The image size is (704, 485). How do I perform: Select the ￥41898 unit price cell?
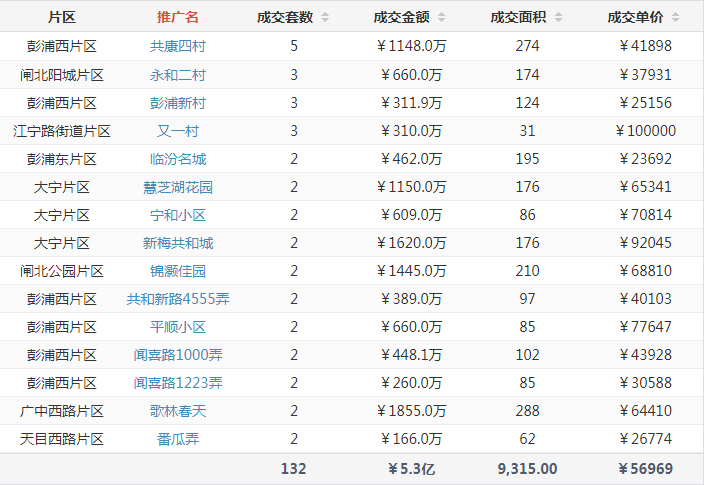(646, 46)
